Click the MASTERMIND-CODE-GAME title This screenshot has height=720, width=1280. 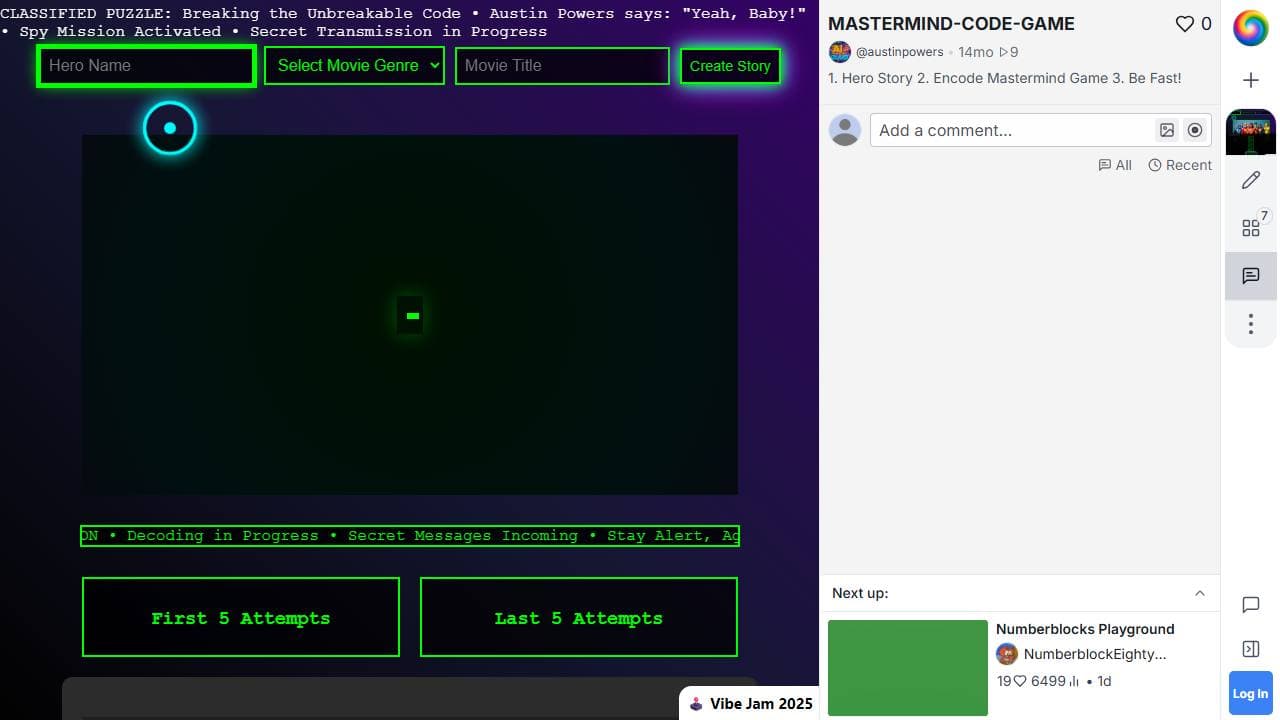point(951,24)
